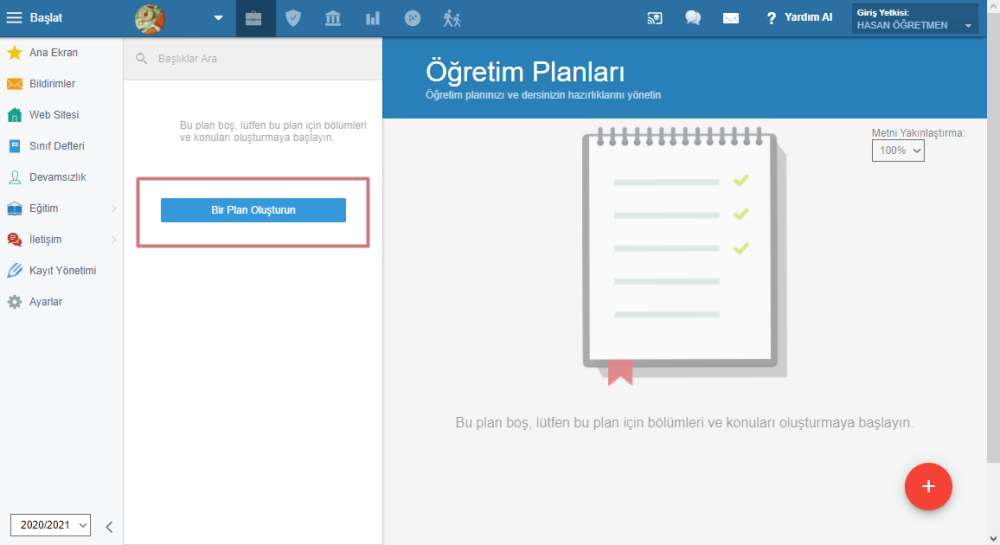The width and height of the screenshot is (1000, 545).
Task: Click the Sınıf Defteri notebook icon
Action: (x=14, y=146)
